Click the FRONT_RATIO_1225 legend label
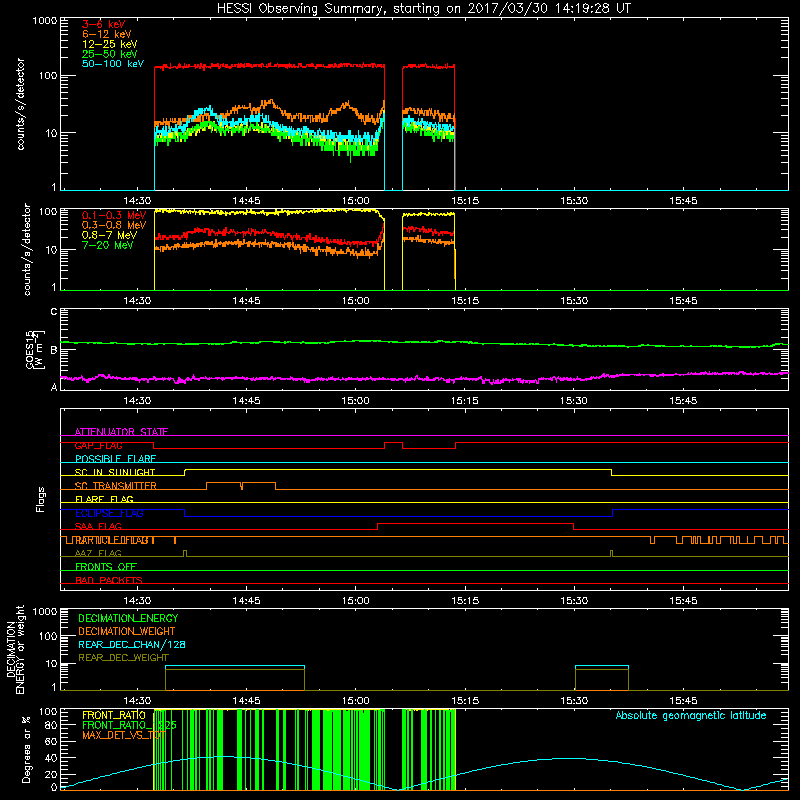 coord(129,725)
